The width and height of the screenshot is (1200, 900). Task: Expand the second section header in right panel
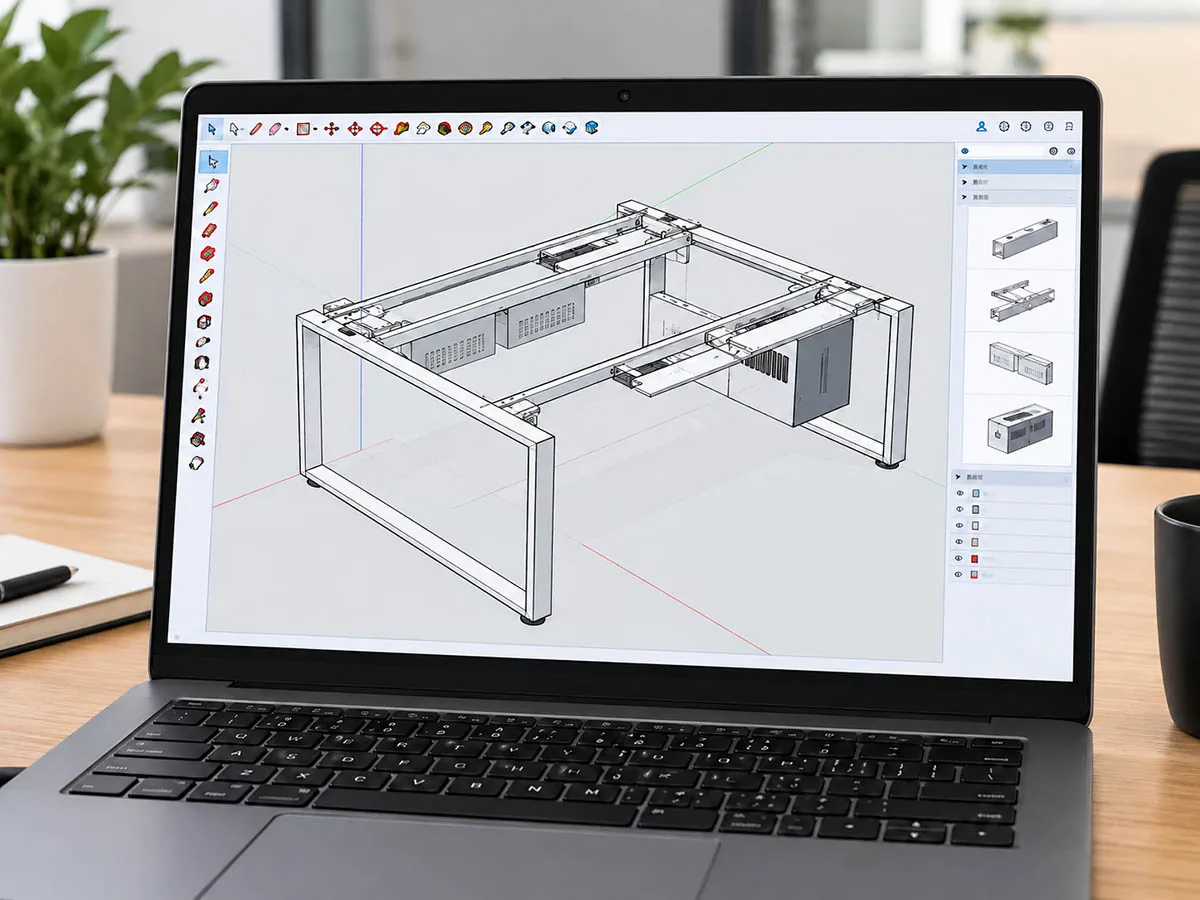point(1018,182)
